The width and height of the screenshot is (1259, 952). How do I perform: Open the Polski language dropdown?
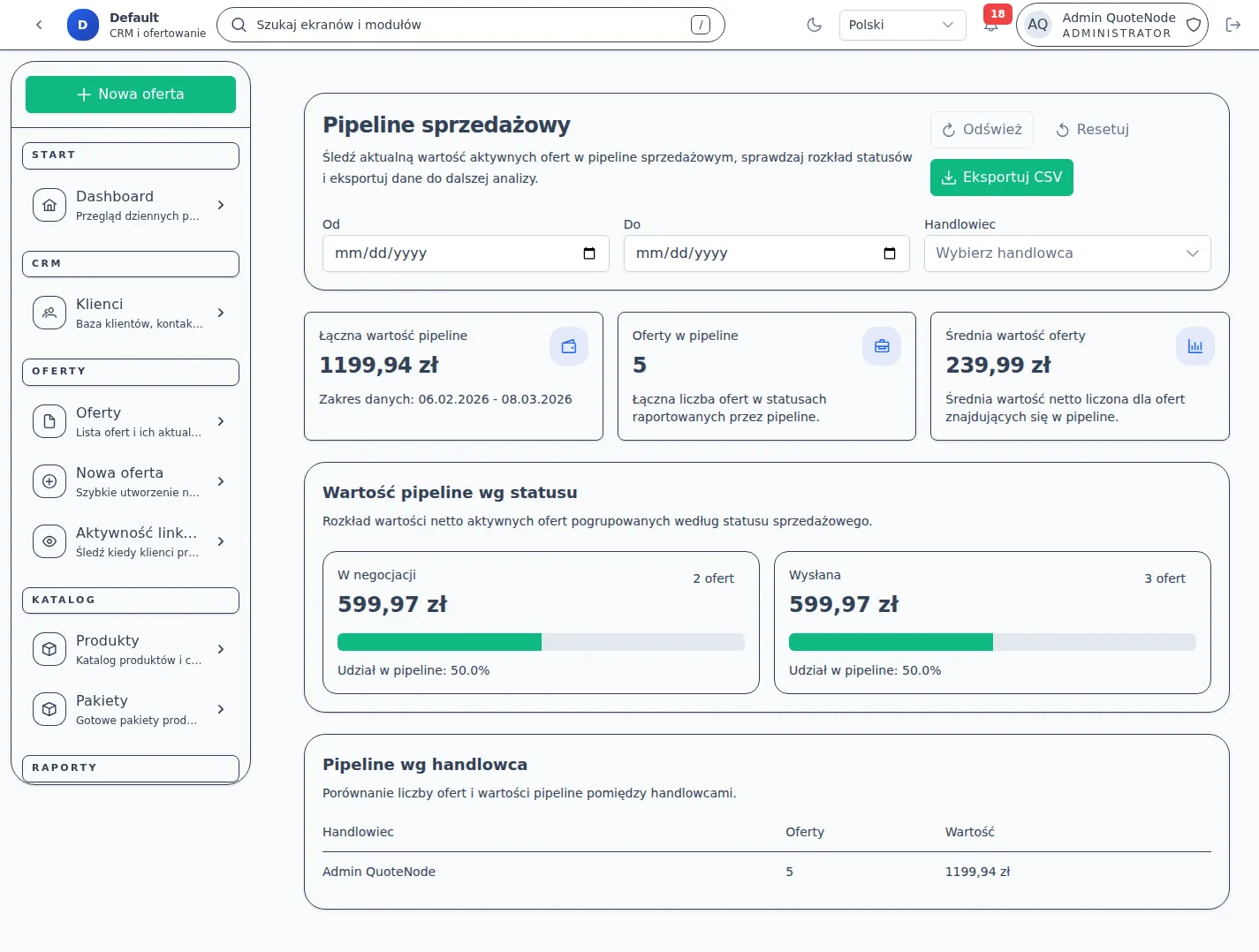click(x=902, y=25)
